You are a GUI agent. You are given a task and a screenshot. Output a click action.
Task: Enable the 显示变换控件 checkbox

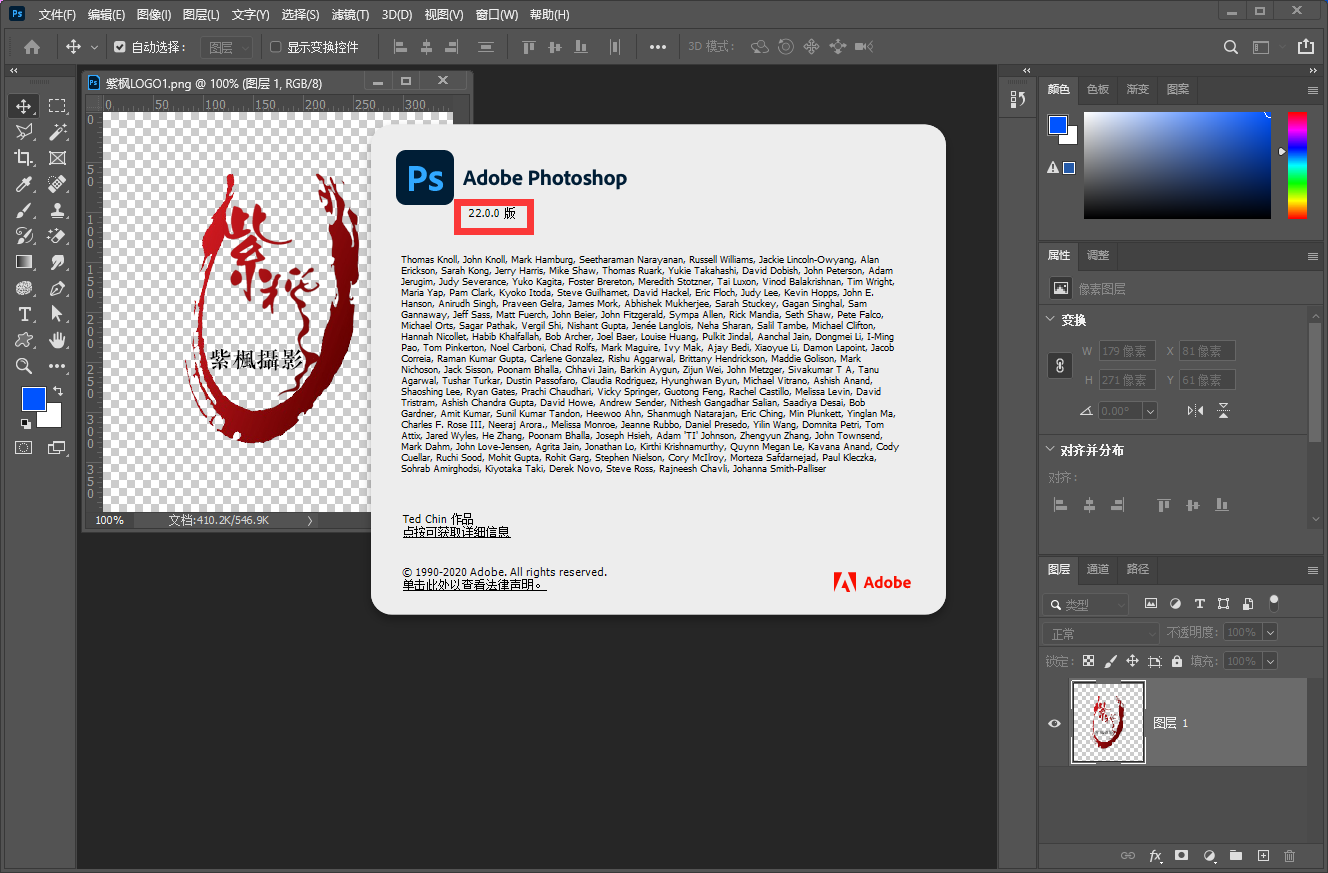[x=276, y=46]
